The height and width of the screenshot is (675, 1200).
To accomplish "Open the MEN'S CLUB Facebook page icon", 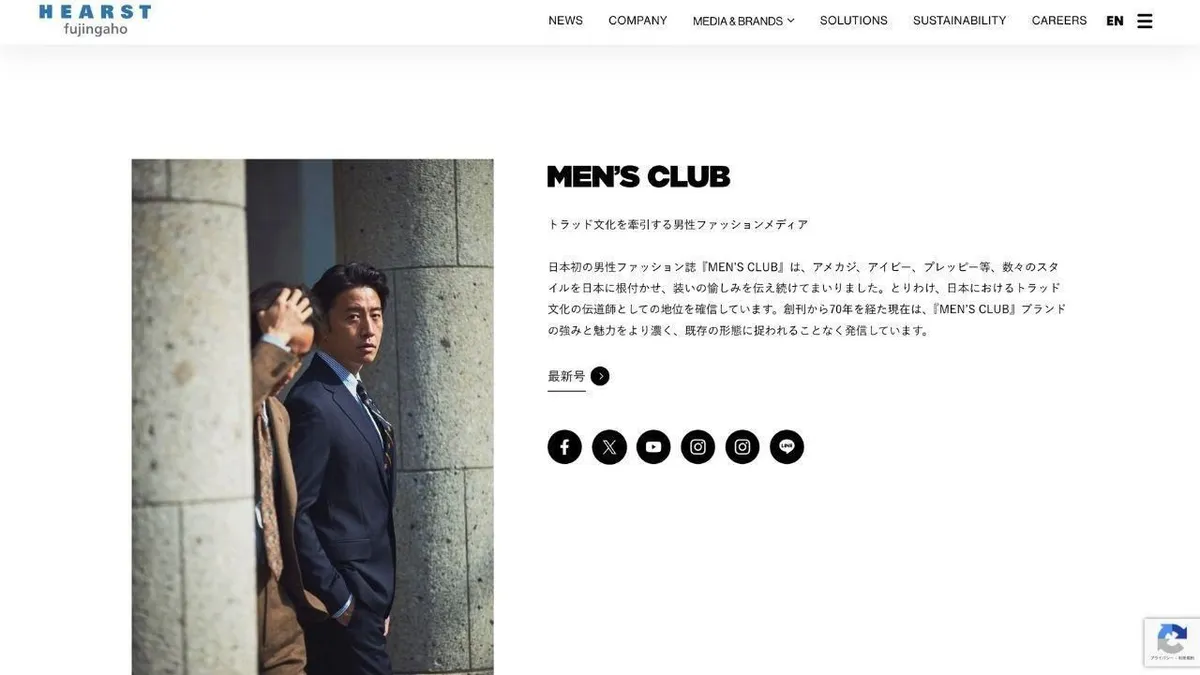I will (564, 447).
